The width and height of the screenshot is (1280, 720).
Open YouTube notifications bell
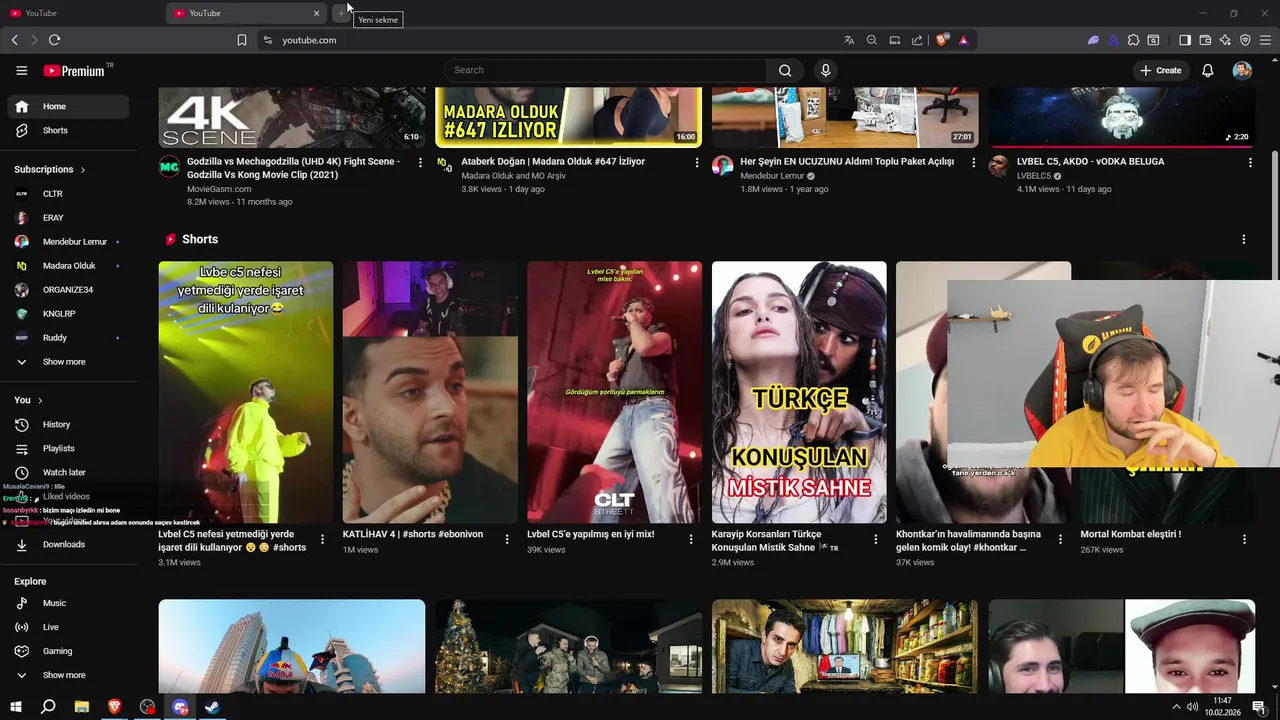(x=1208, y=70)
